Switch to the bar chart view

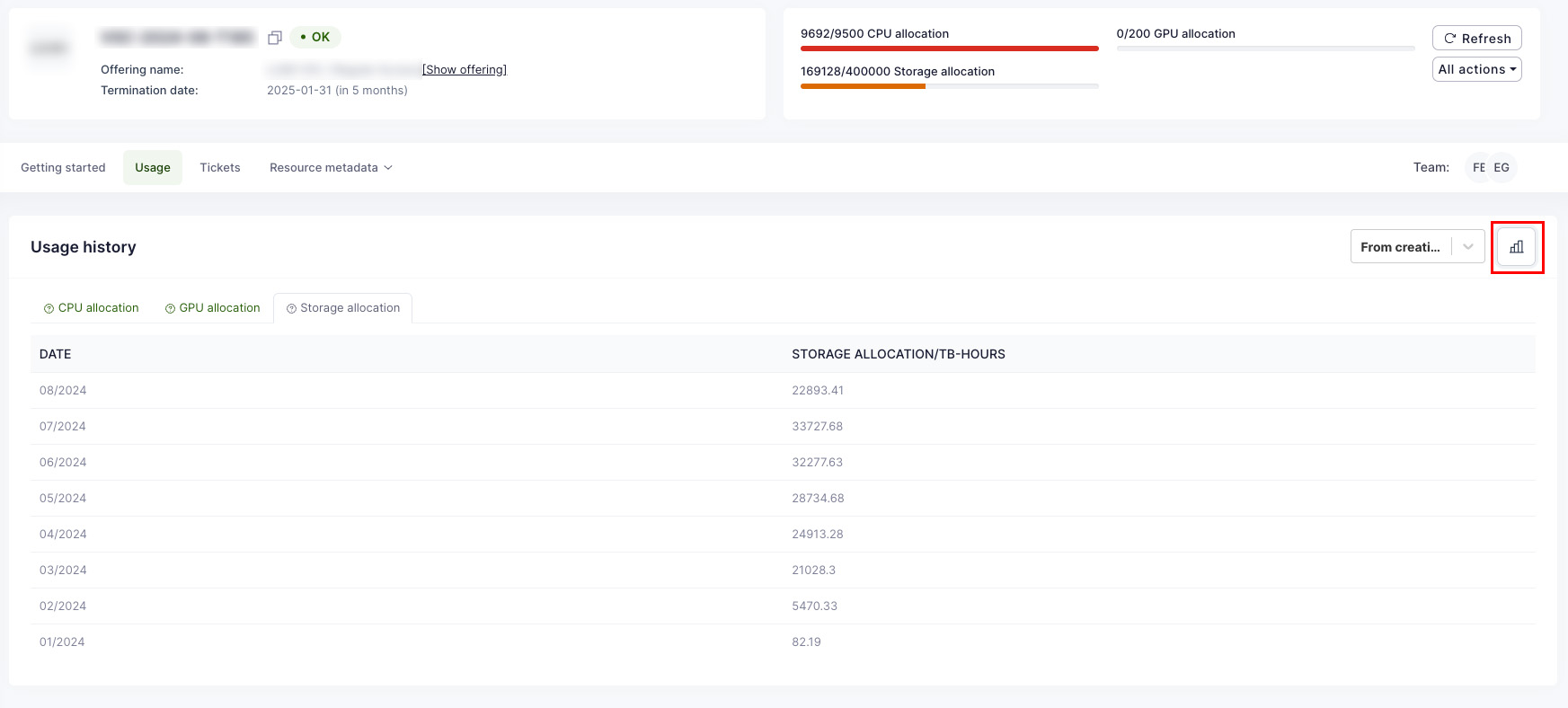[1517, 247]
